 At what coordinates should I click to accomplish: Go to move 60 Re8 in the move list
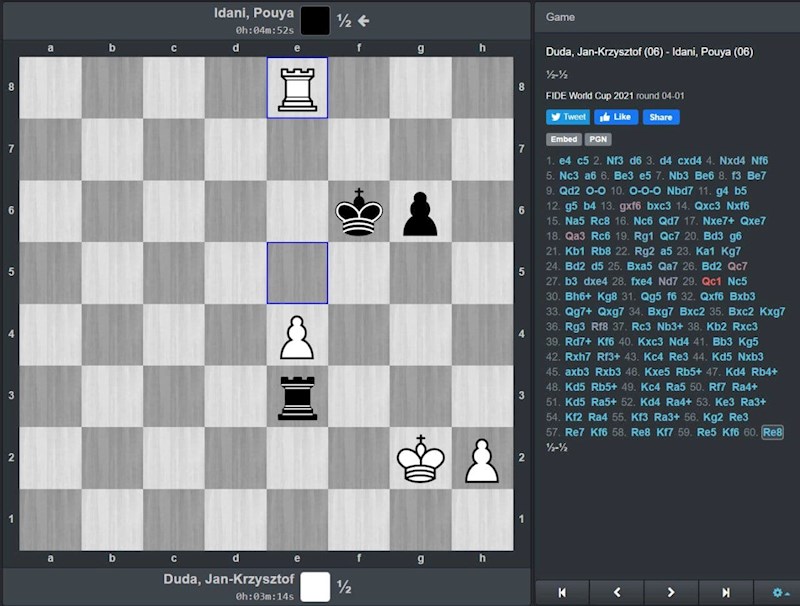click(772, 432)
